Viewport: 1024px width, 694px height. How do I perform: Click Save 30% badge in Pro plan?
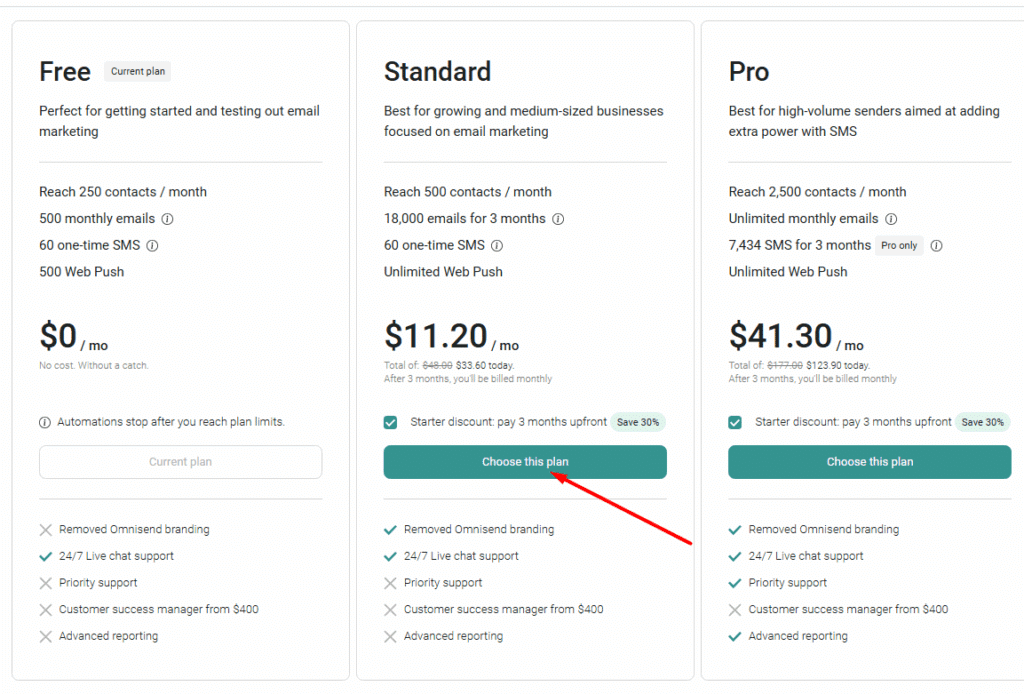pos(982,422)
